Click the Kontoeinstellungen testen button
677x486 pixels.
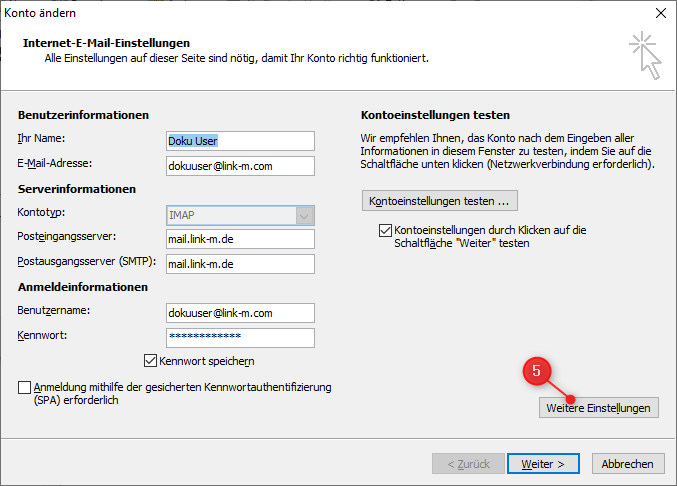coord(440,201)
